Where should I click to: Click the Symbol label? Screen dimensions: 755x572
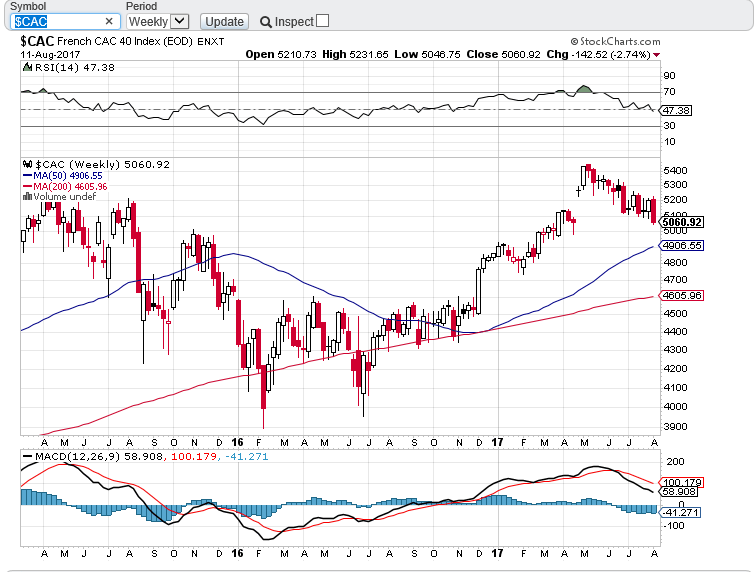28,6
